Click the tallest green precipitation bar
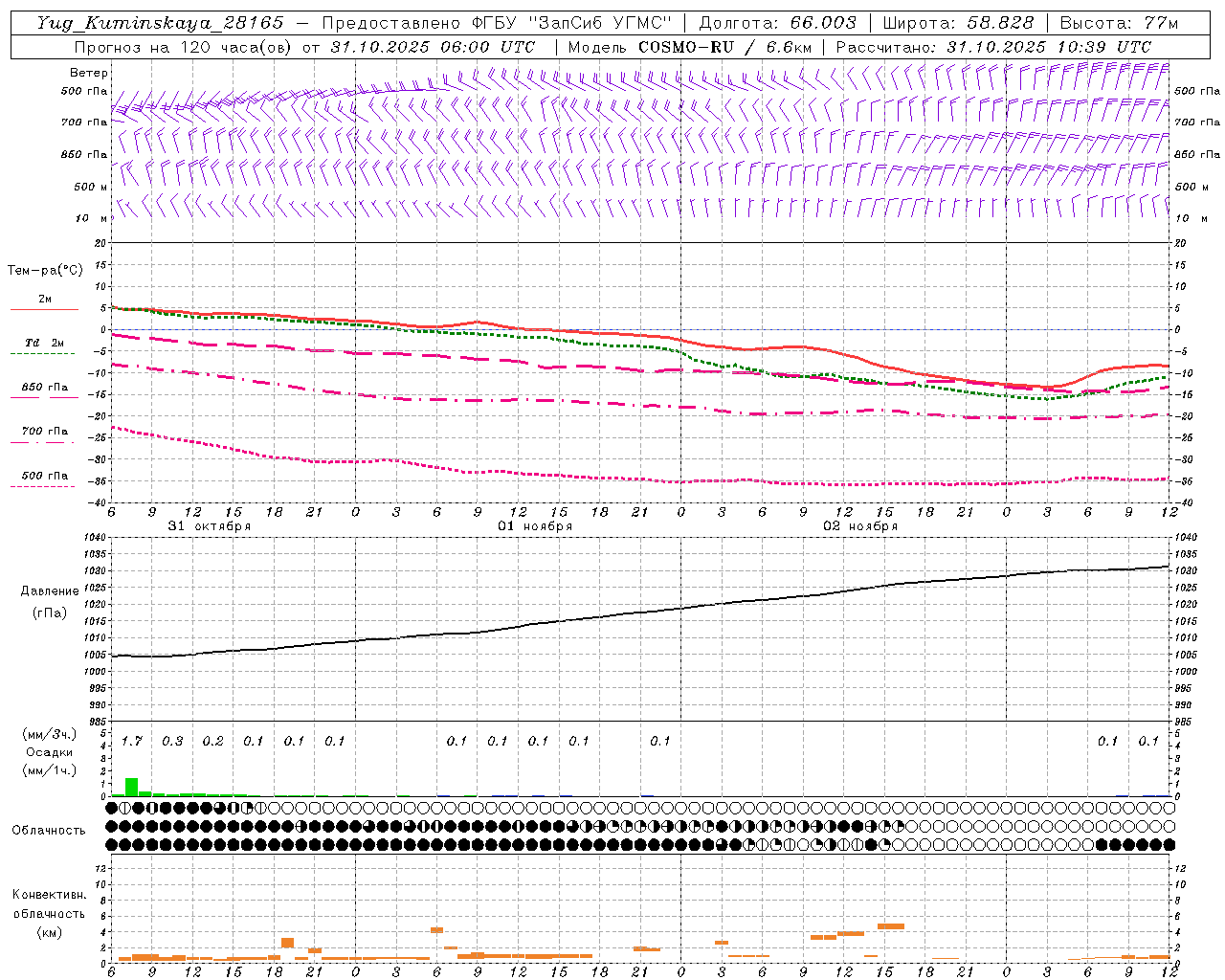The image size is (1225, 980). pyautogui.click(x=131, y=787)
